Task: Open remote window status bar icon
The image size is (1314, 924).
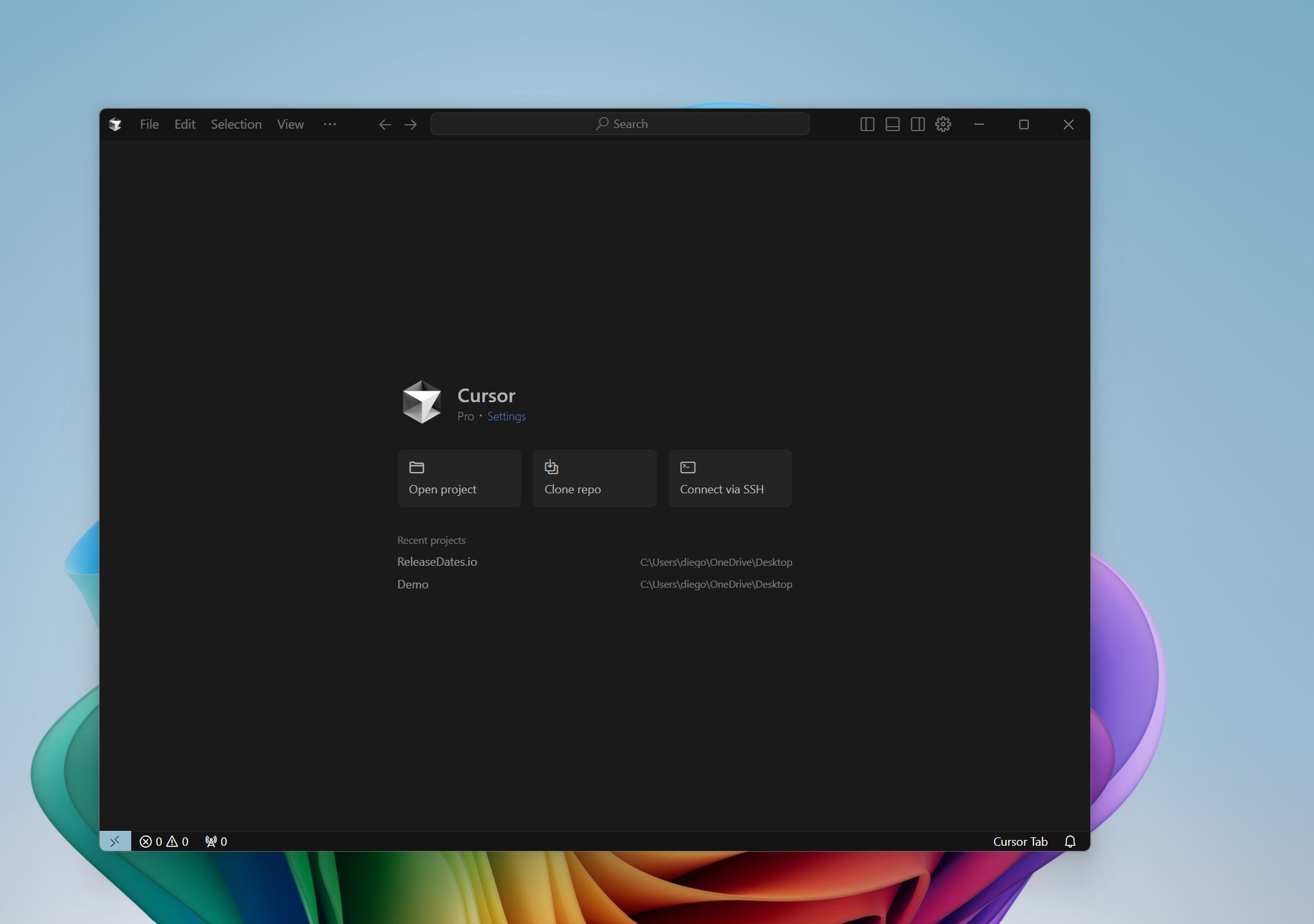Action: (115, 841)
